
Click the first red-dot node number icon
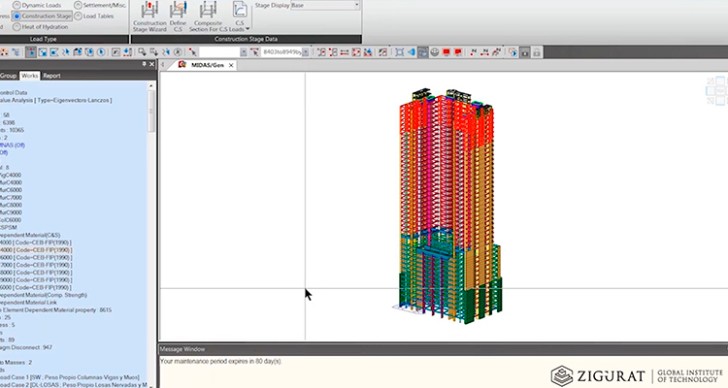473,52
